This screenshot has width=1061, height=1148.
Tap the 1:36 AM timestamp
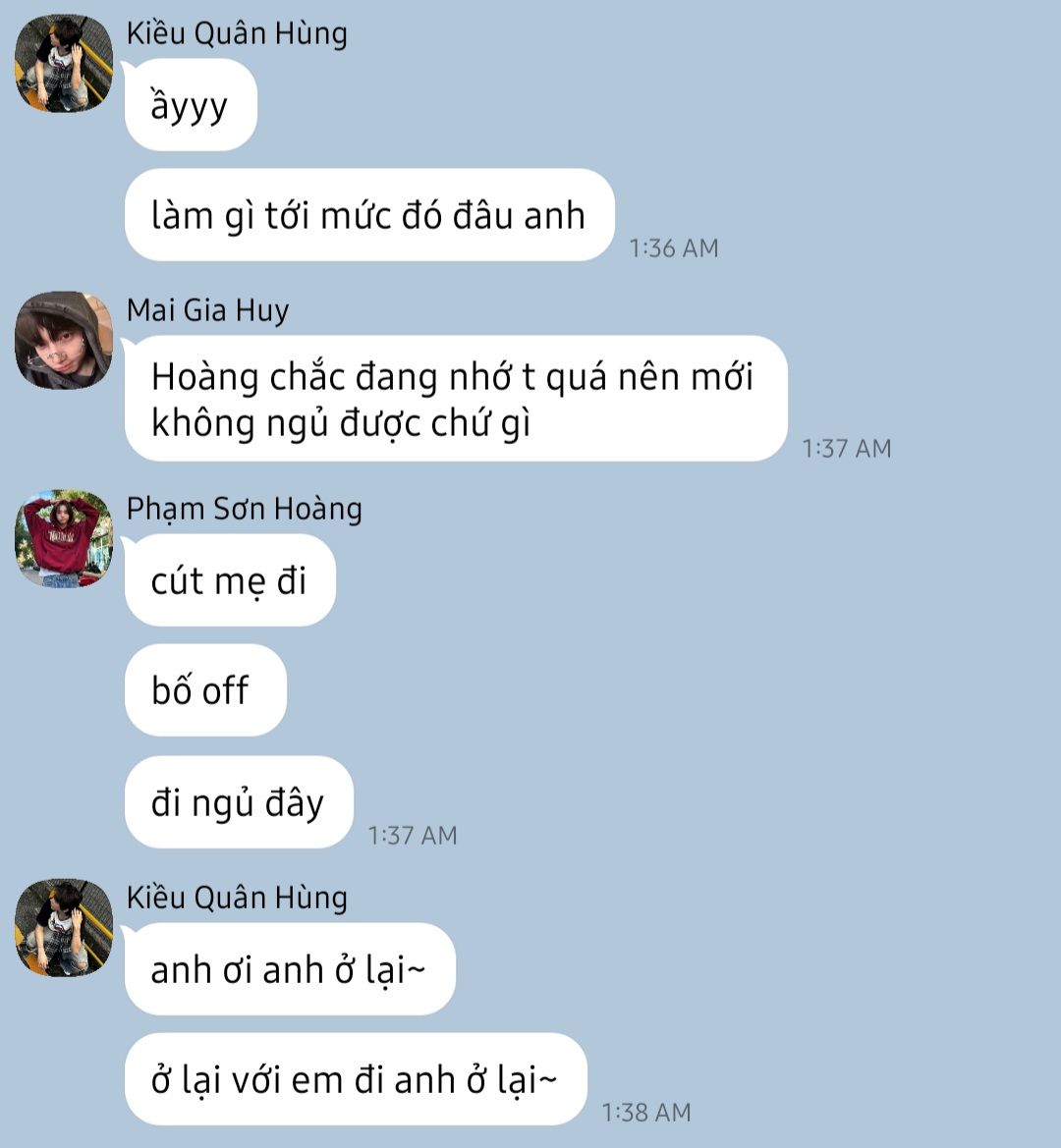click(x=674, y=248)
